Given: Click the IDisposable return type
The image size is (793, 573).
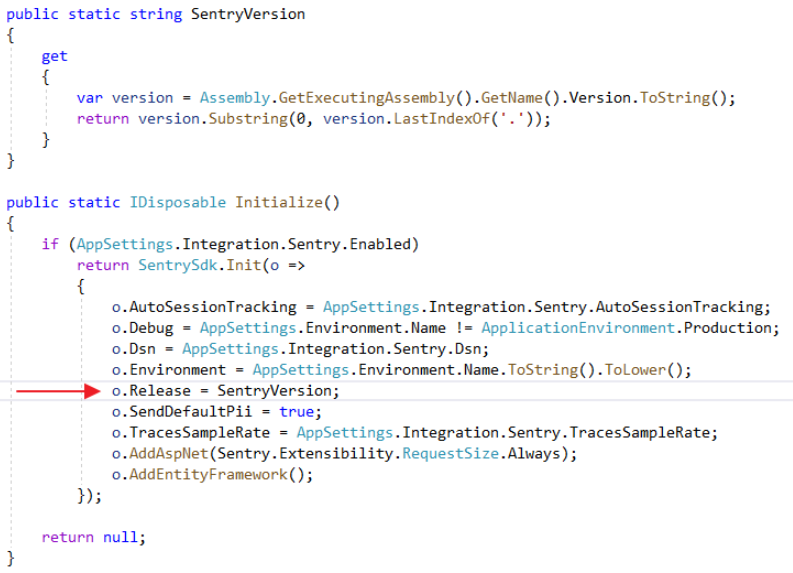Looking at the screenshot, I should (x=178, y=202).
